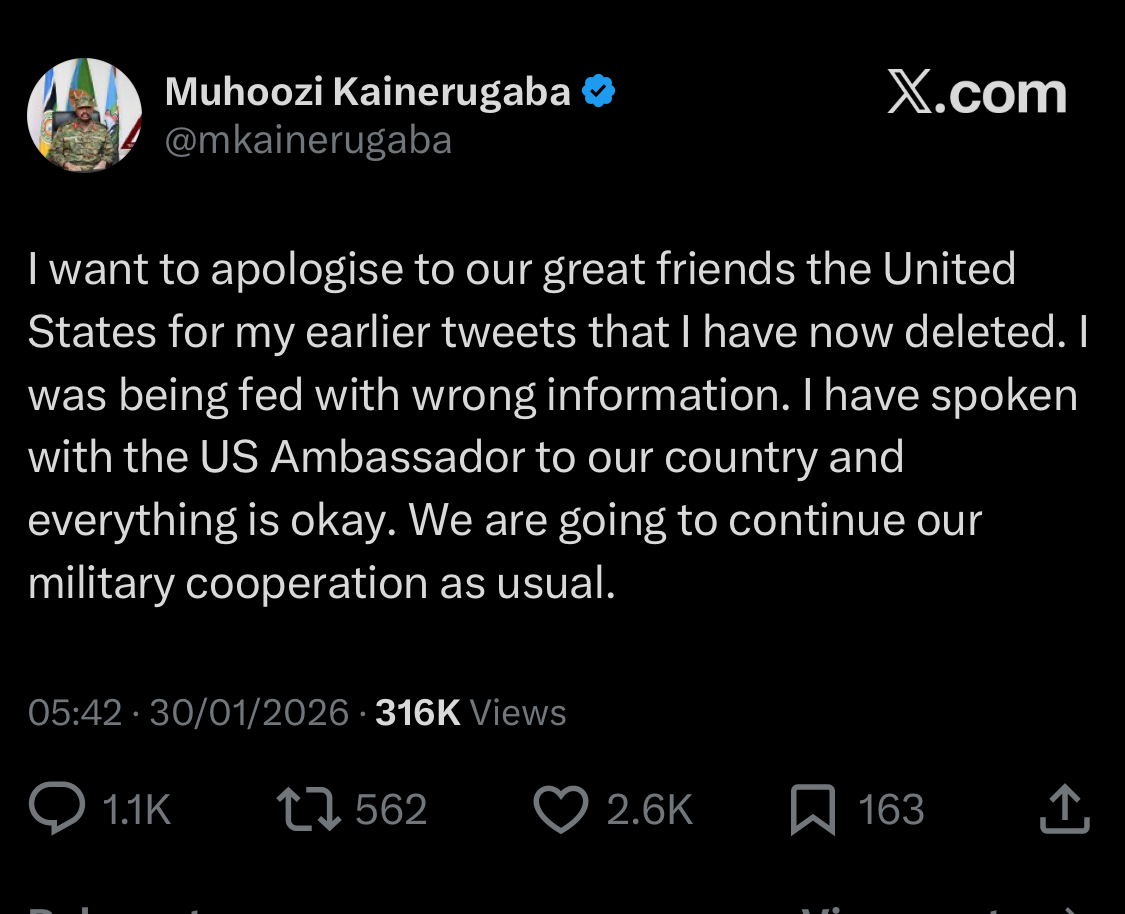The image size is (1125, 914).
Task: Open the profile avatar photo
Action: pyautogui.click(x=84, y=115)
